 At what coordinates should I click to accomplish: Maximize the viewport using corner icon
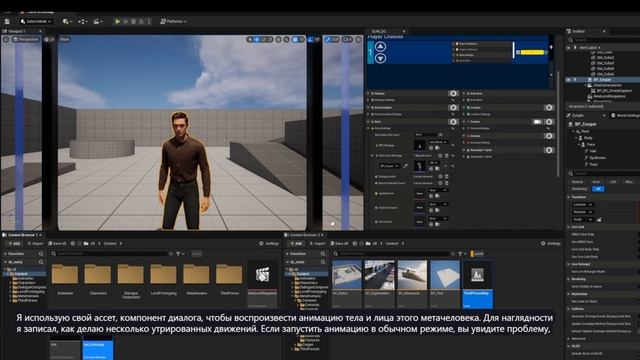pos(358,39)
